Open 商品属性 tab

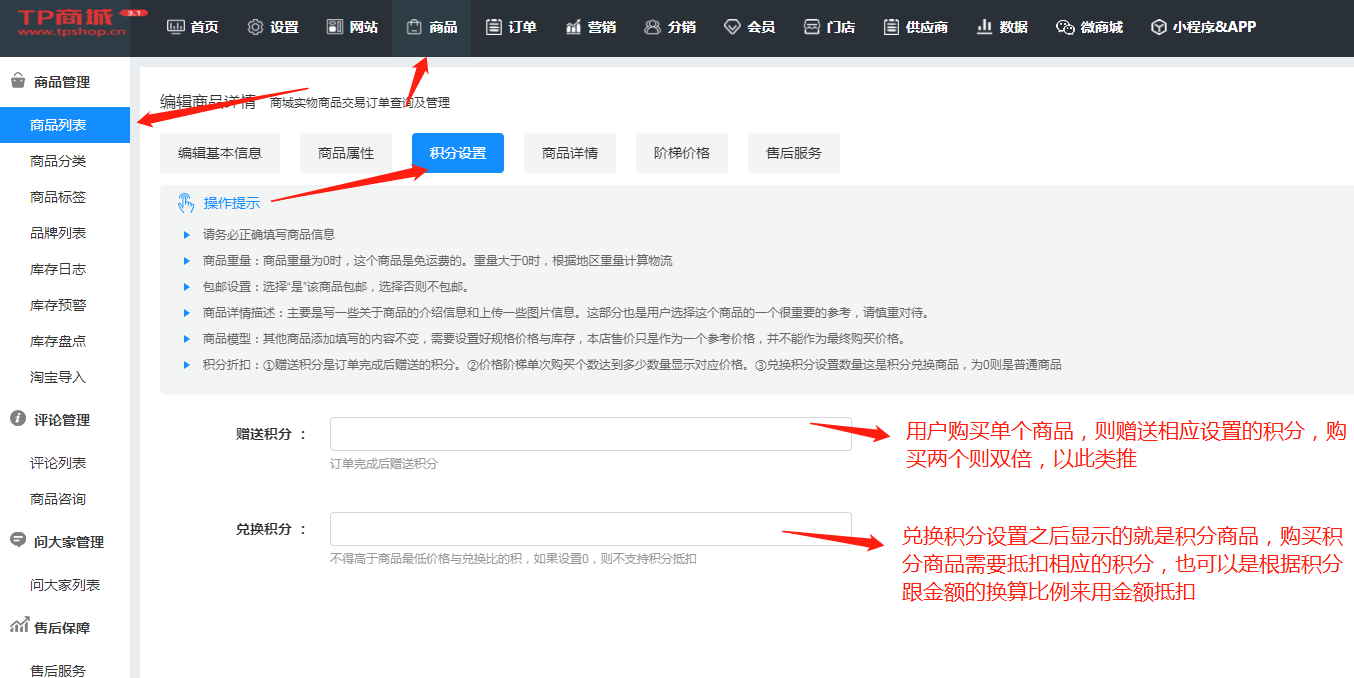pyautogui.click(x=346, y=153)
